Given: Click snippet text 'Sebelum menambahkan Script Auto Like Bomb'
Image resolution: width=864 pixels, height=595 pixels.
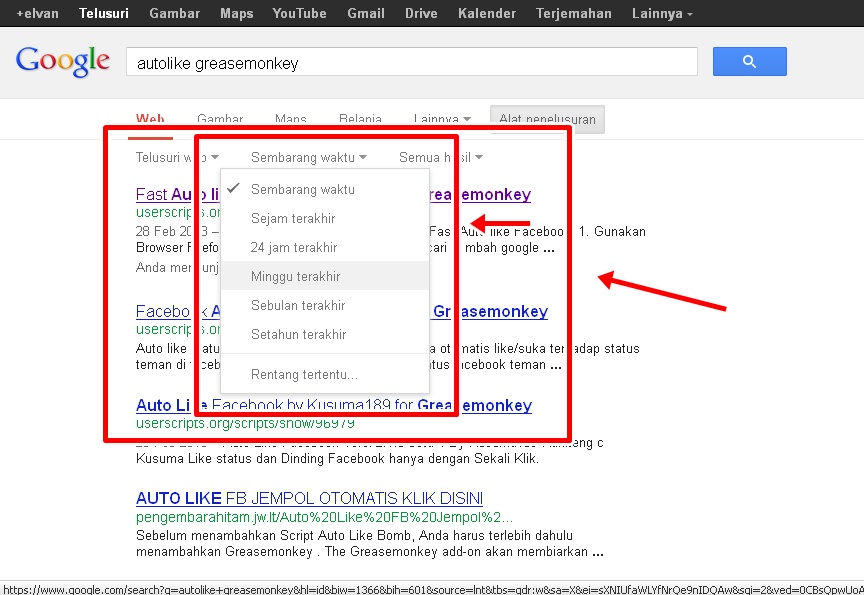Looking at the screenshot, I should coord(274,536).
